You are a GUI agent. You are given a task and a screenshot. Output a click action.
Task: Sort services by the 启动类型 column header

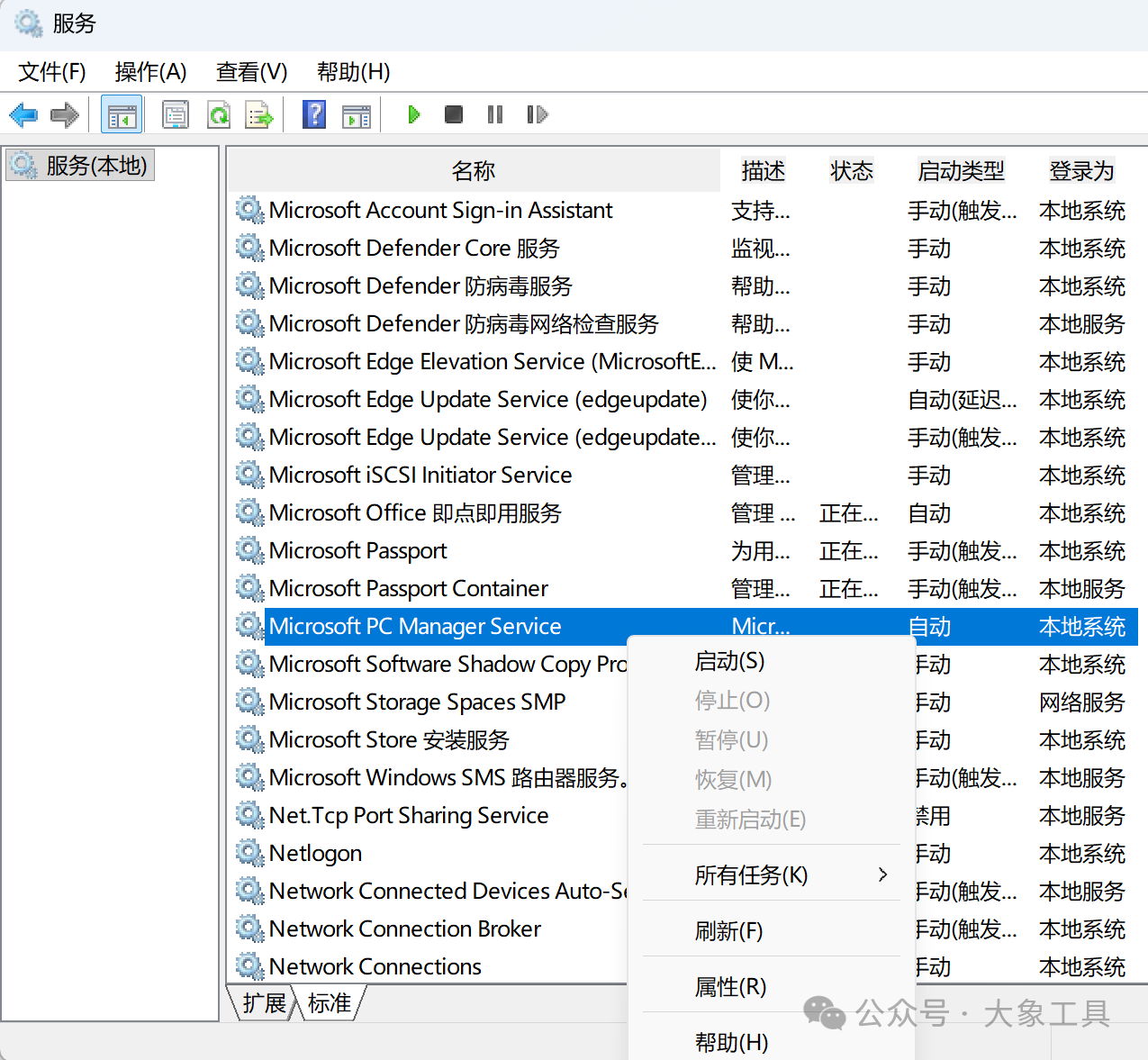click(x=960, y=171)
